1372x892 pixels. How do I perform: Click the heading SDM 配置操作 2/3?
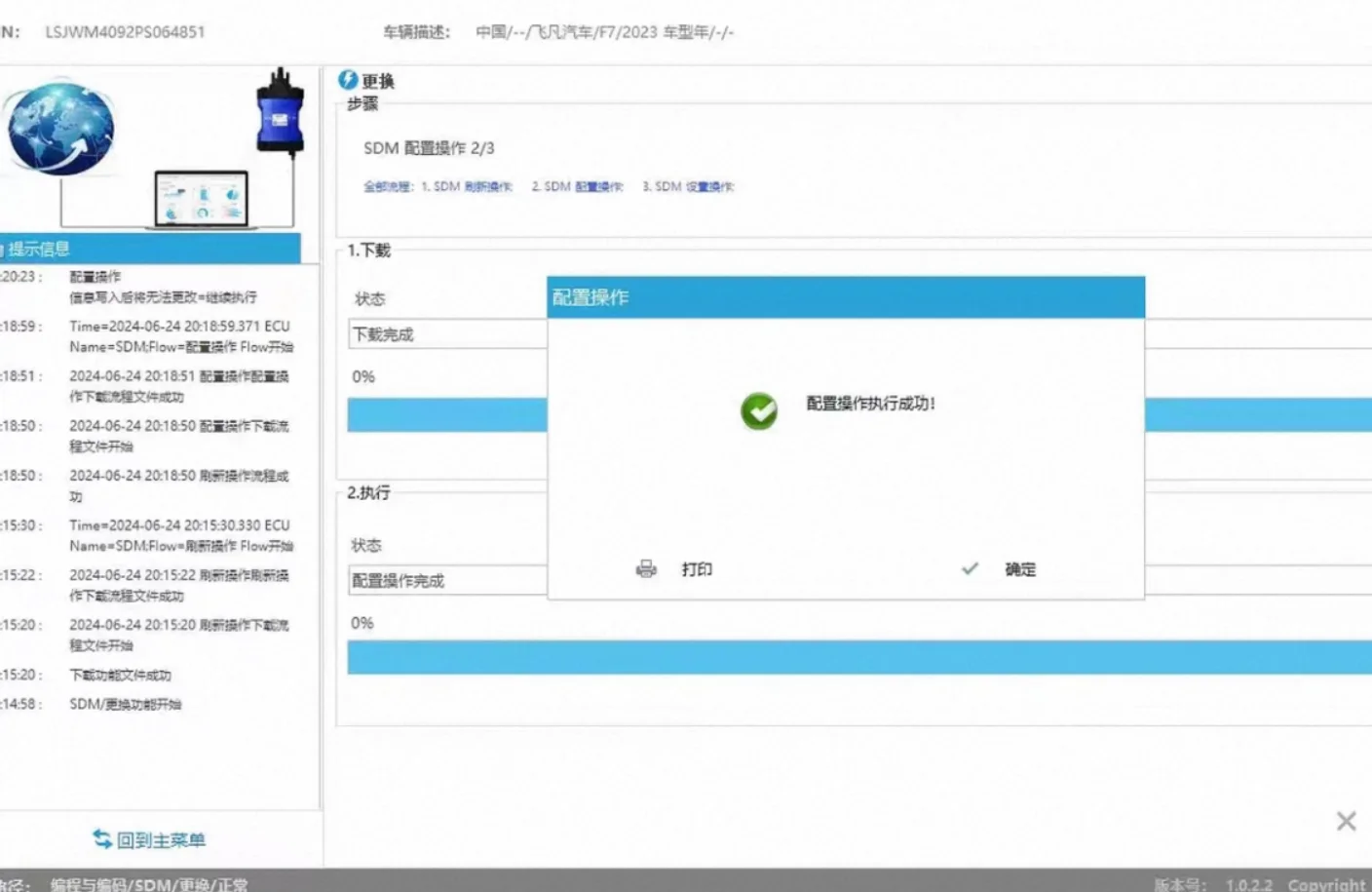[429, 148]
